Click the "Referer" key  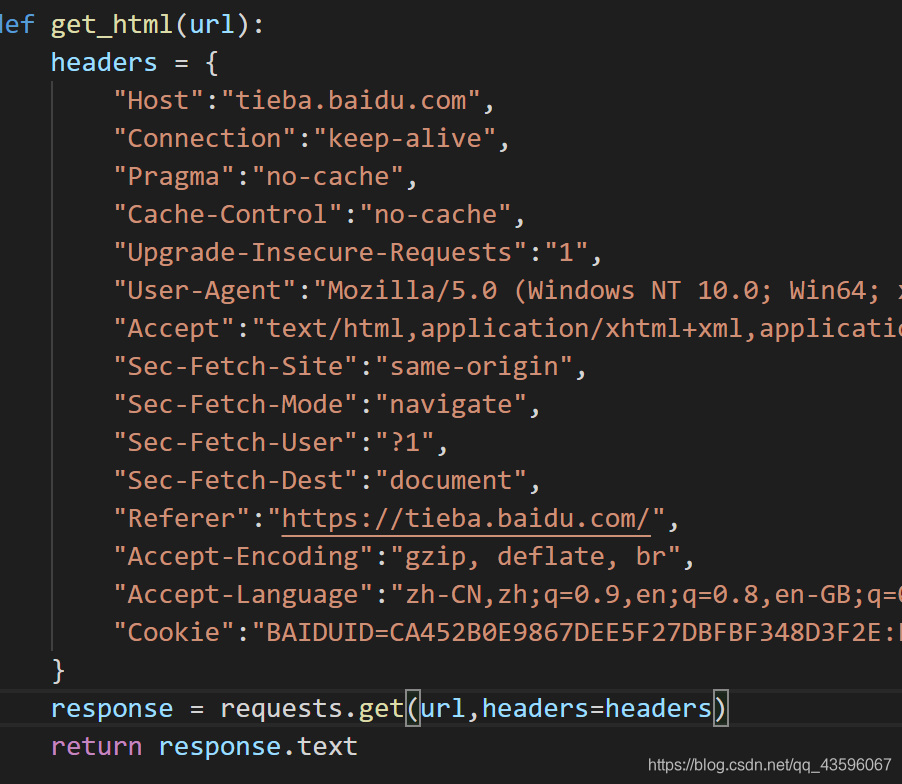(182, 518)
